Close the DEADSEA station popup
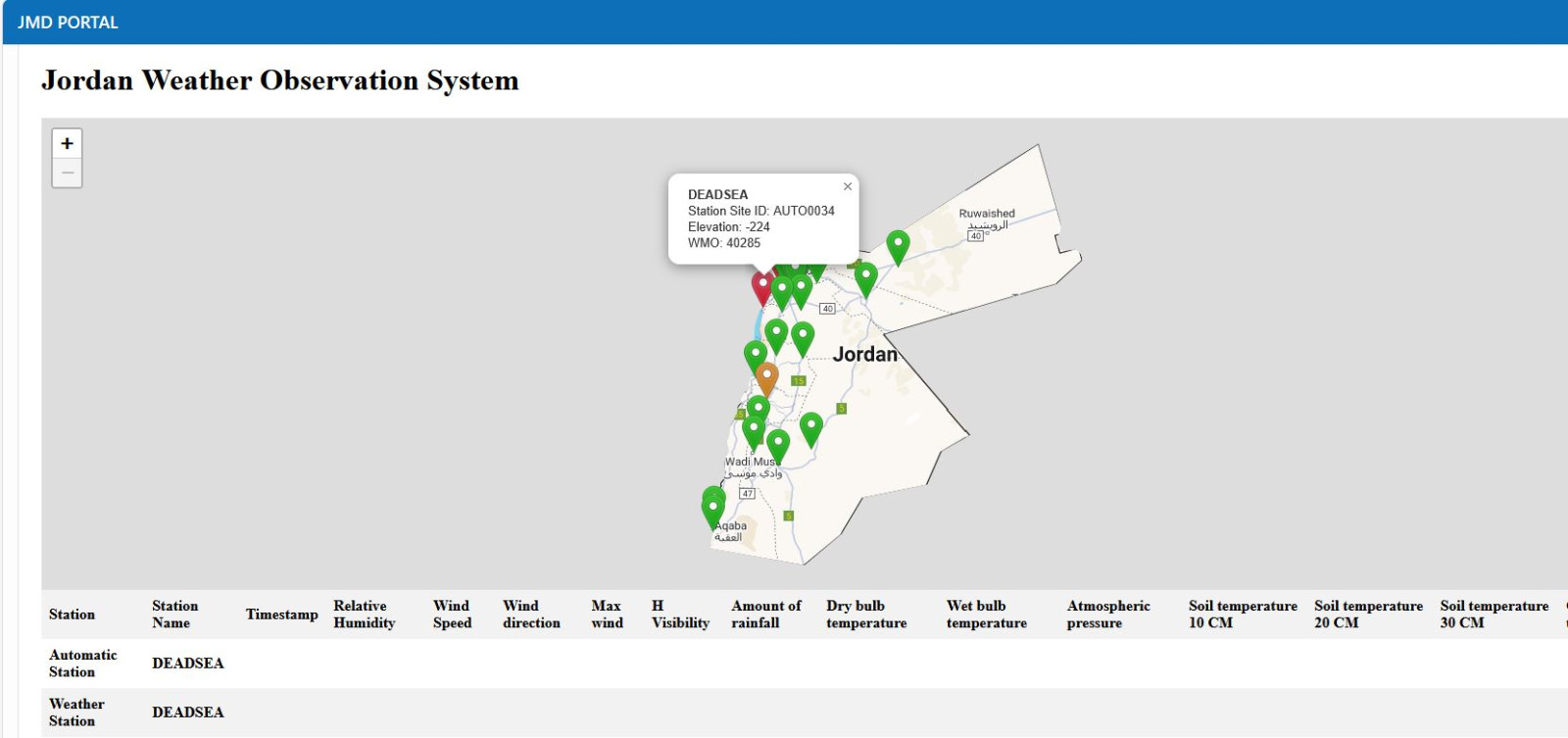This screenshot has height=738, width=1568. pos(848,186)
